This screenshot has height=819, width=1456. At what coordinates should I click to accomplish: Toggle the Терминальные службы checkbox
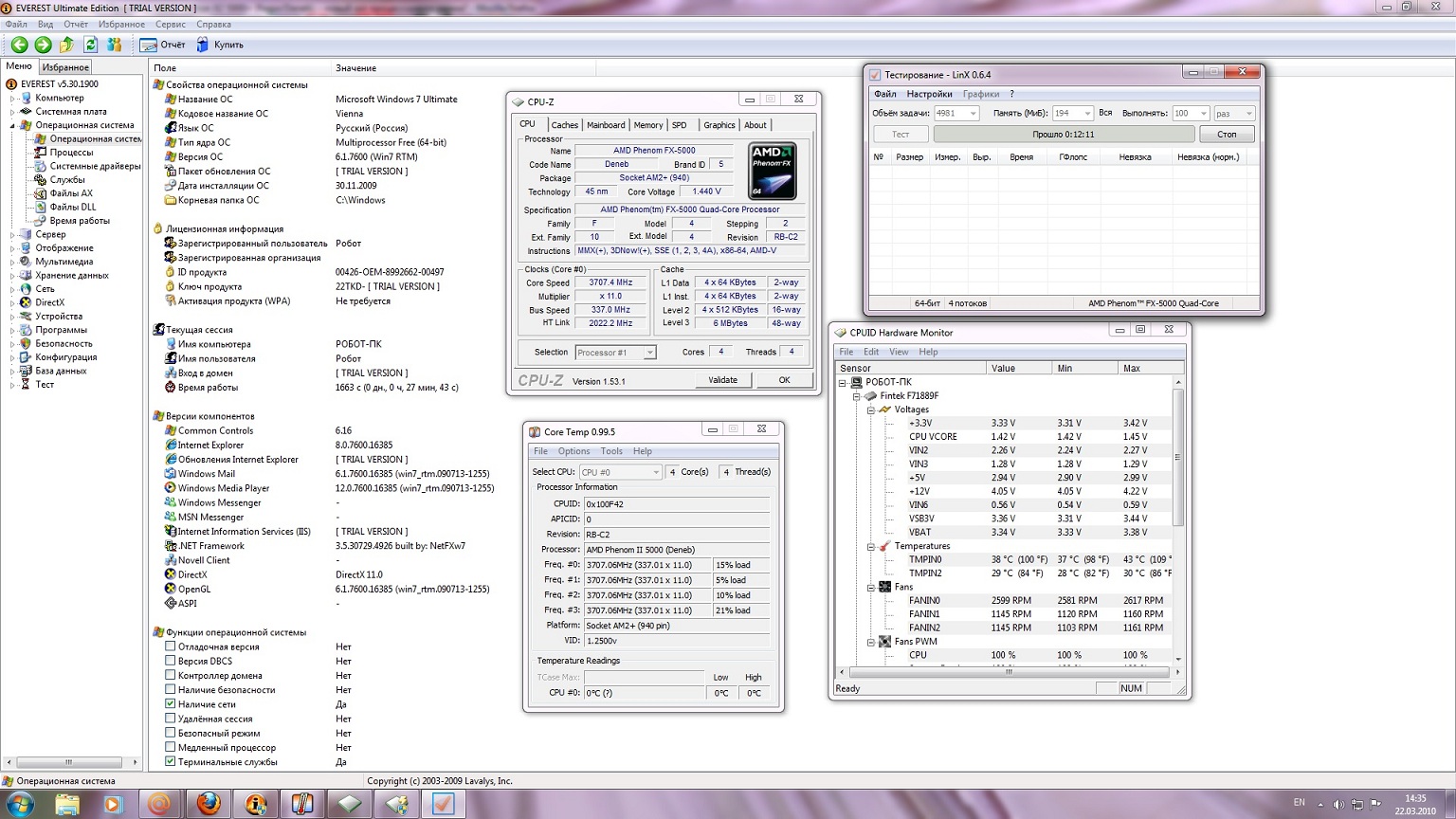(x=171, y=761)
